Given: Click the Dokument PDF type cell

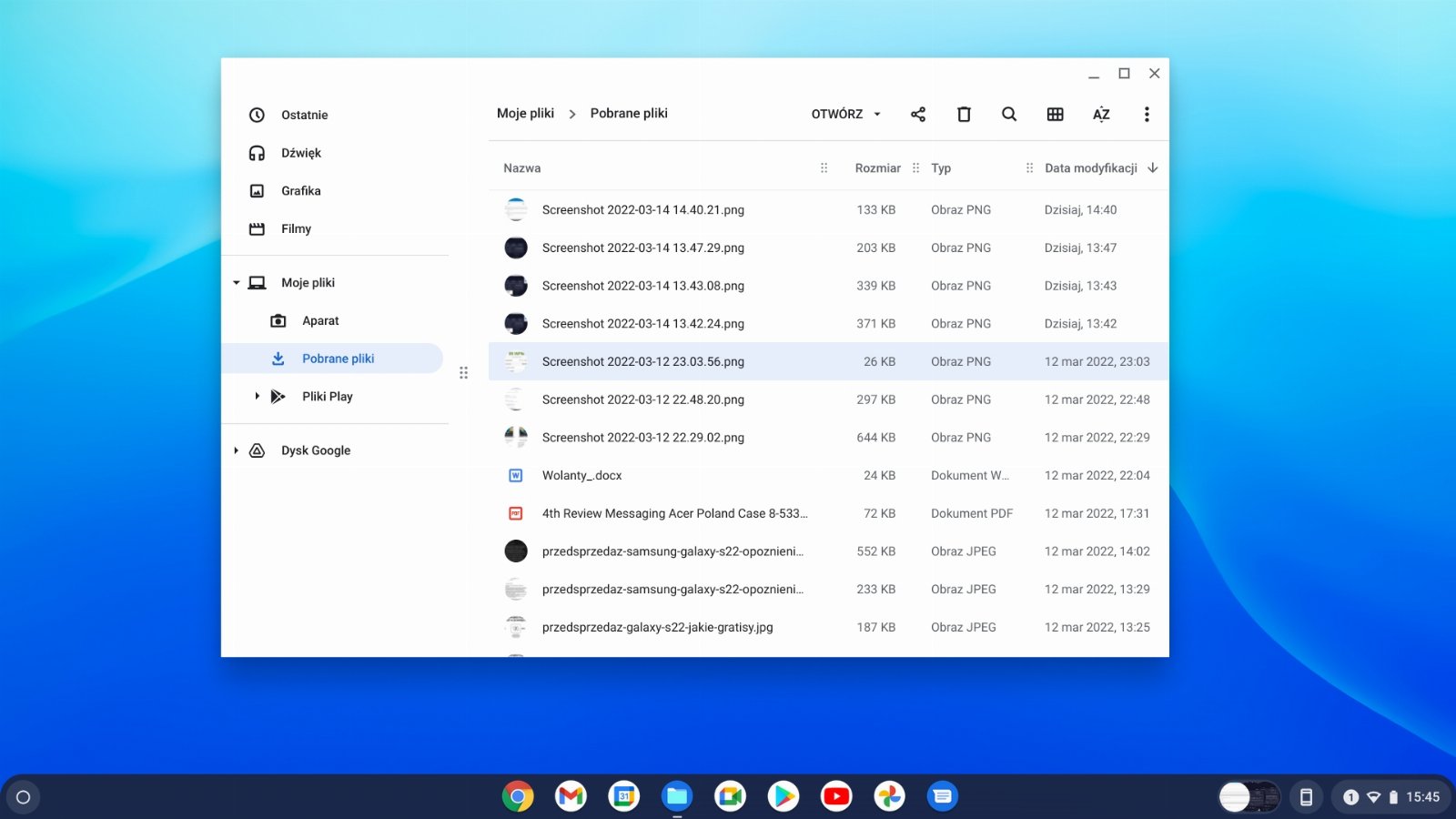Looking at the screenshot, I should click(972, 513).
